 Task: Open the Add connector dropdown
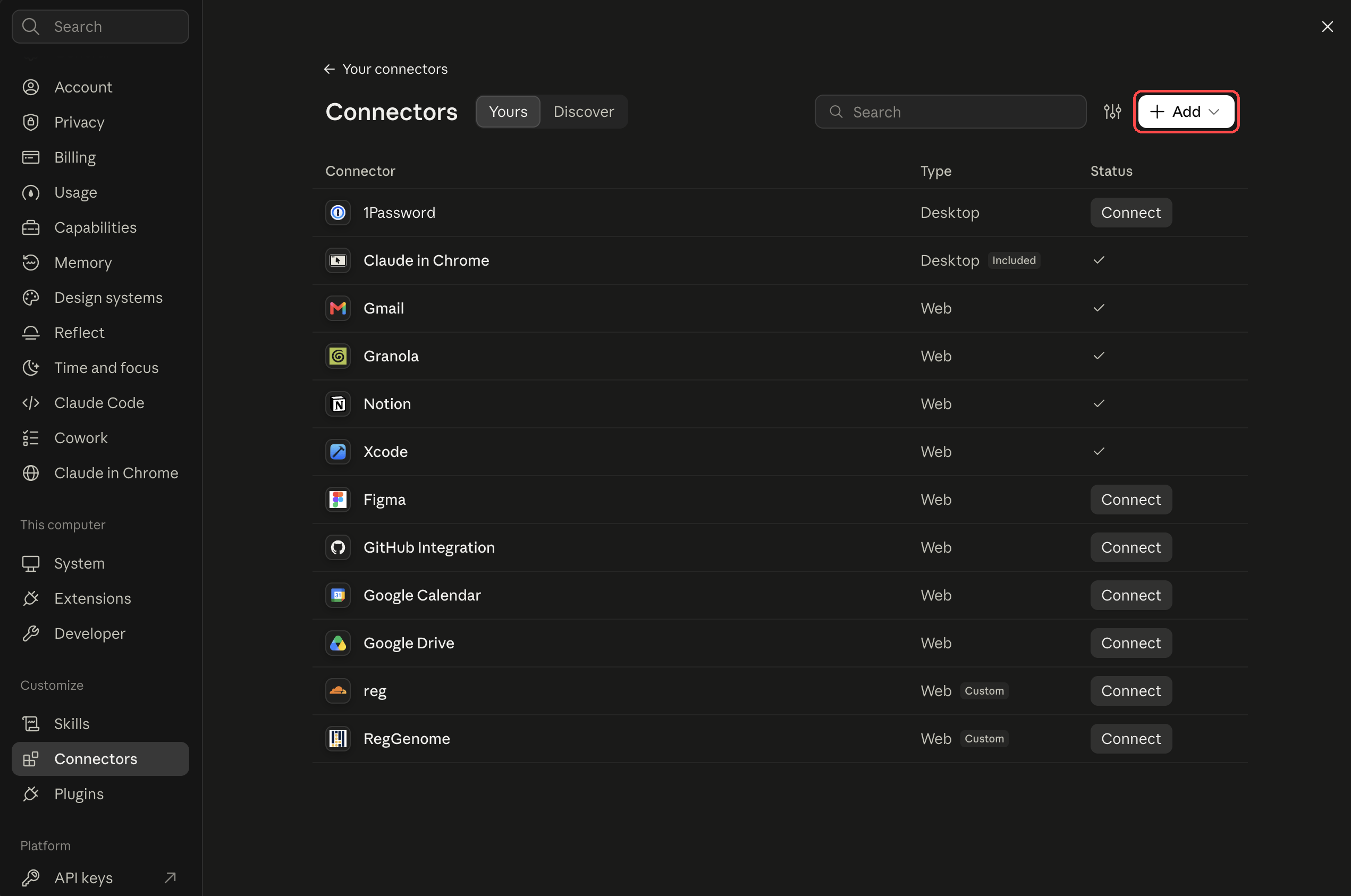tap(1186, 112)
